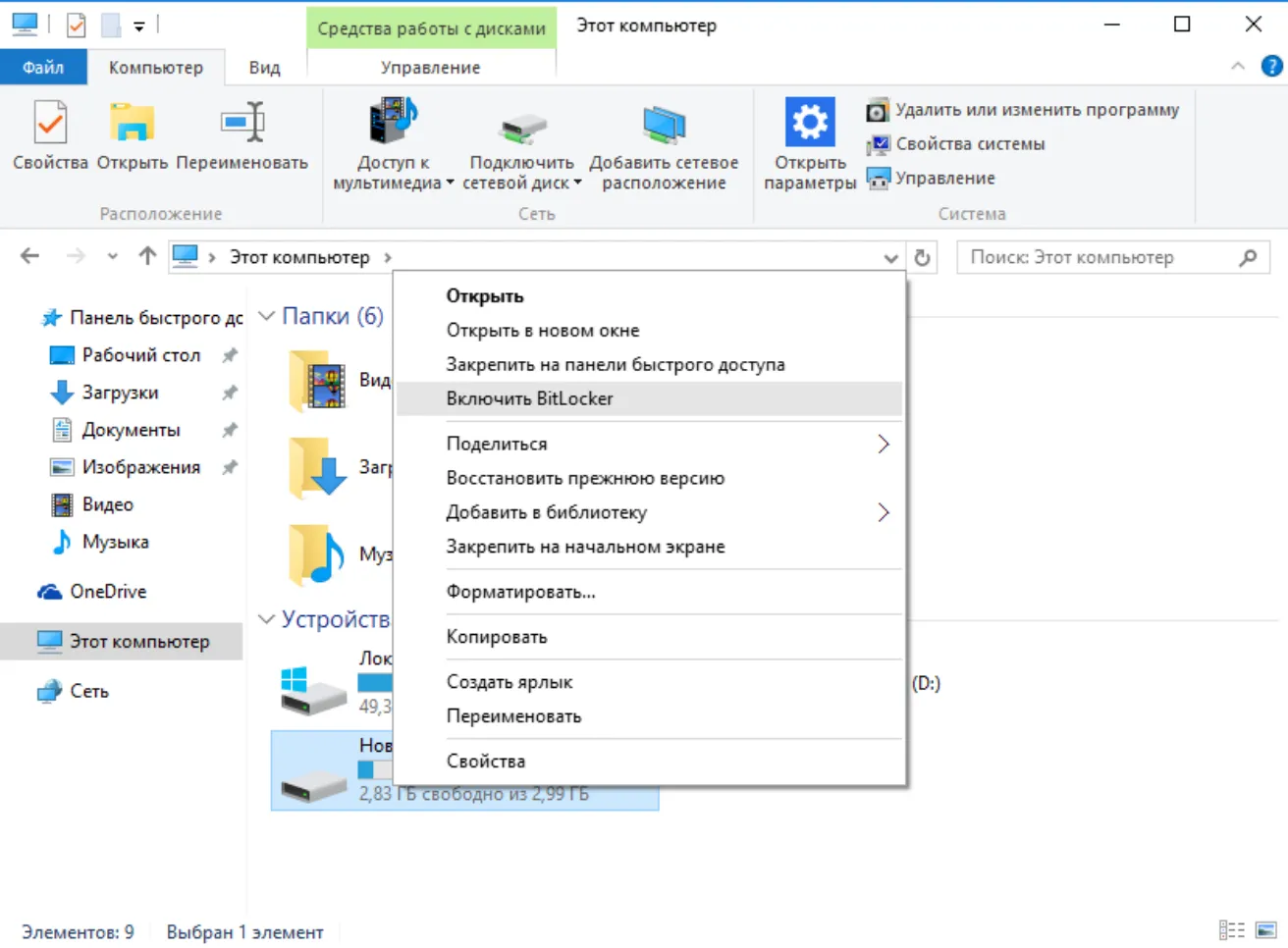The image size is (1288, 948).
Task: Click the help question mark icon
Action: click(x=1271, y=66)
